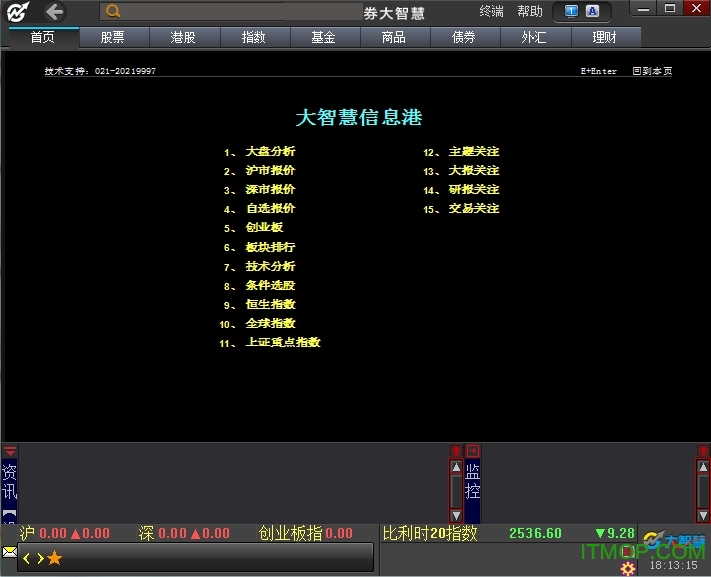Click the yellow left chevron in bottom bar

pyautogui.click(x=26, y=558)
